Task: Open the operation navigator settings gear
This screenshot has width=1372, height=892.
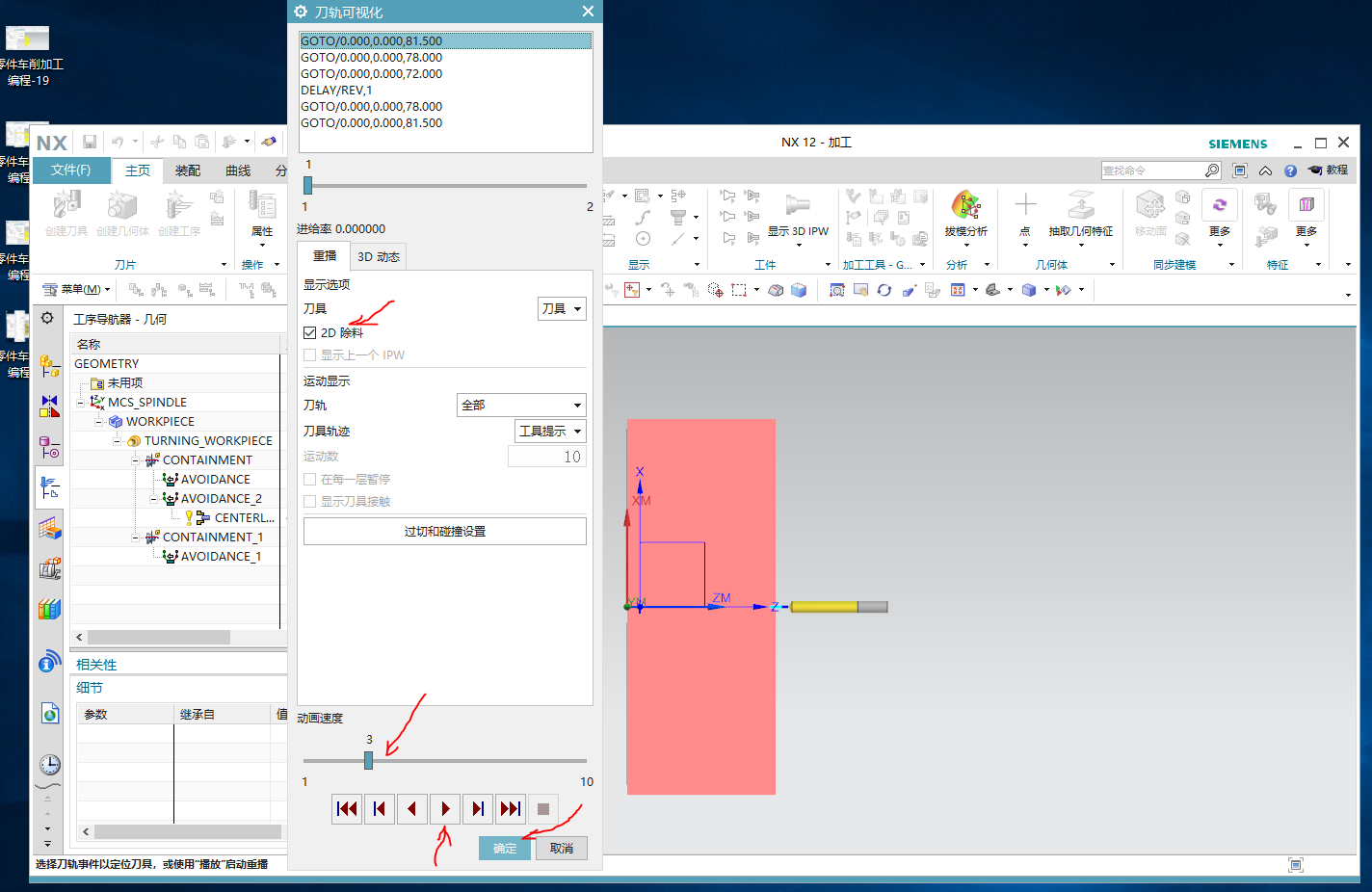Action: pyautogui.click(x=47, y=318)
